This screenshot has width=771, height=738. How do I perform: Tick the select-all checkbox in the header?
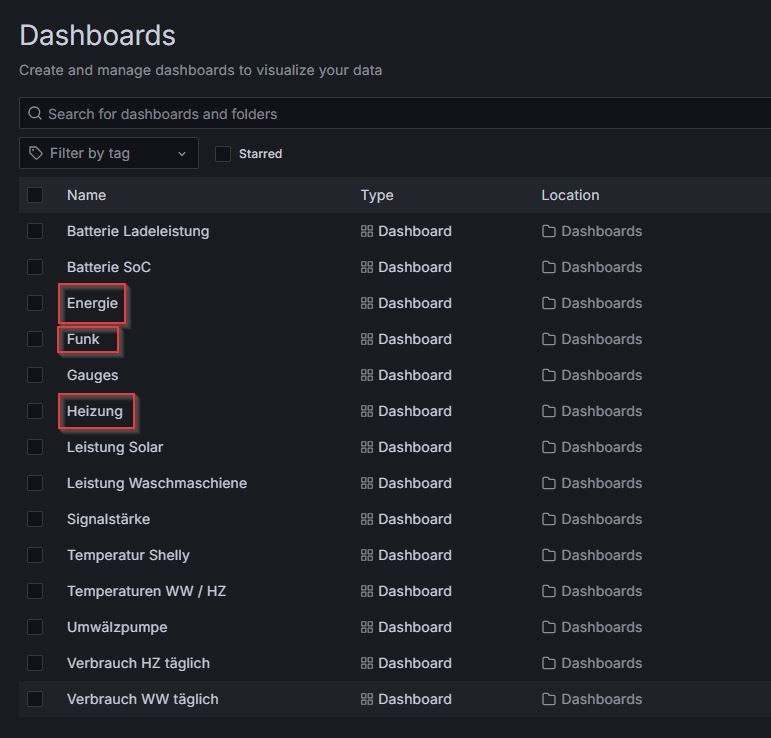(35, 195)
